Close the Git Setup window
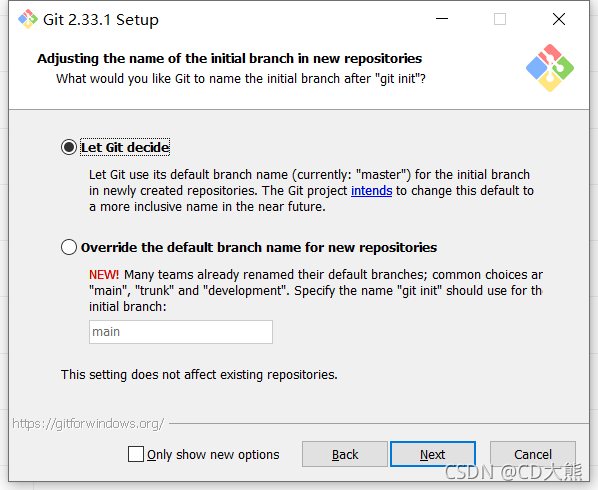The height and width of the screenshot is (490, 598). (x=559, y=19)
